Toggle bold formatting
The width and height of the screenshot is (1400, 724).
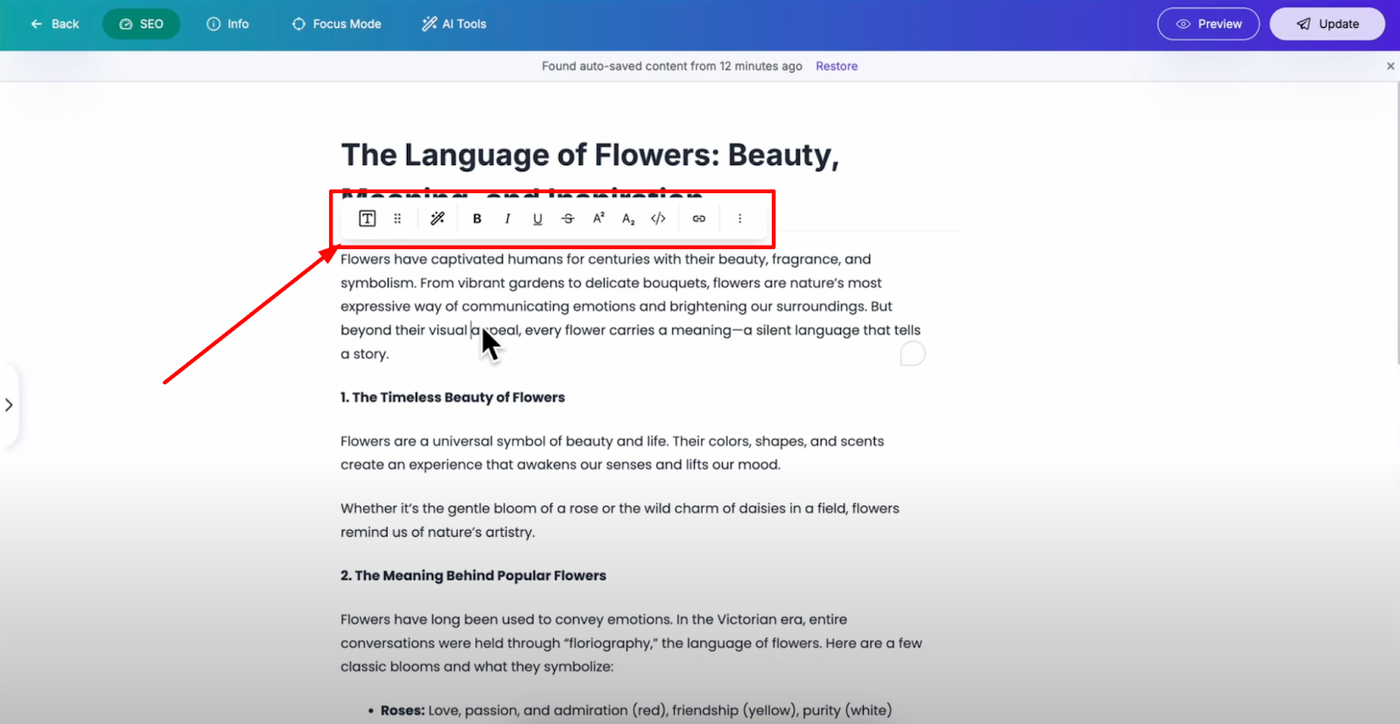[x=477, y=219]
